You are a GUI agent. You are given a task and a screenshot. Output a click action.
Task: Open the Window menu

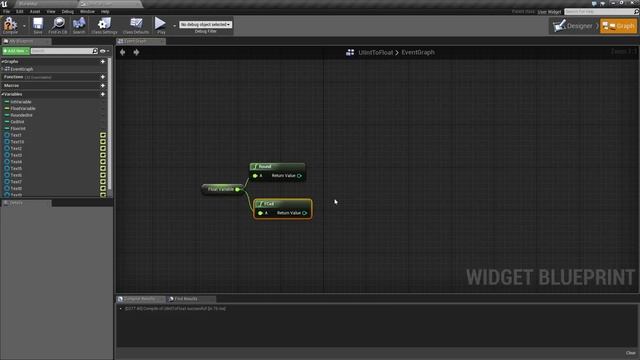[87, 11]
